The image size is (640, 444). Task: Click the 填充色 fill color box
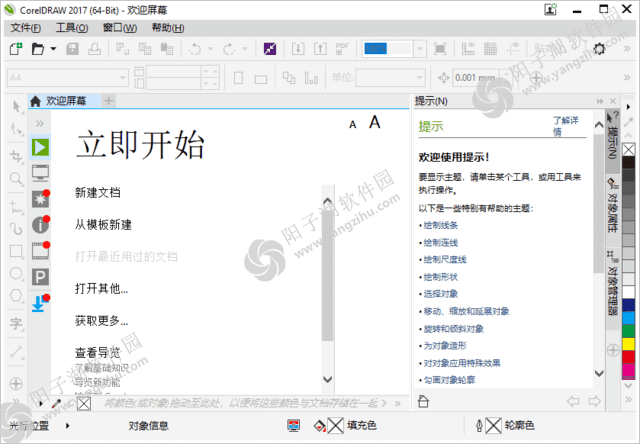[336, 426]
